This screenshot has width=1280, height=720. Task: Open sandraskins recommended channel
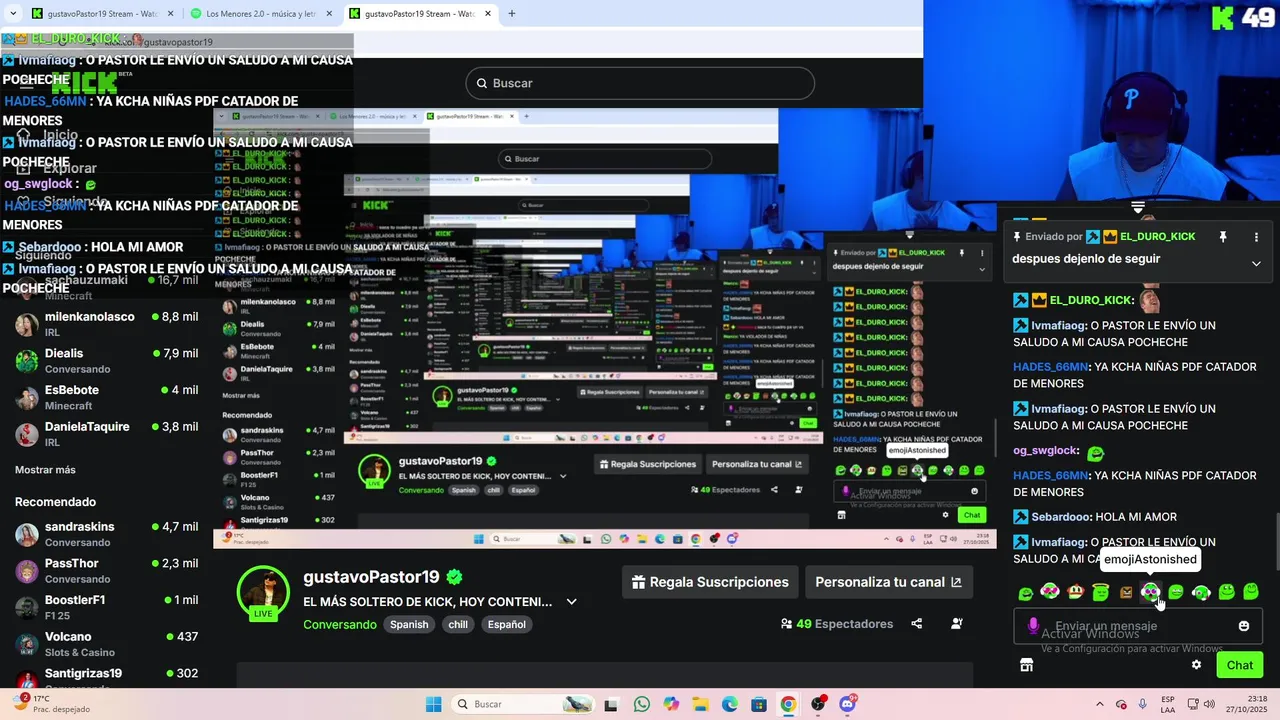click(106, 534)
